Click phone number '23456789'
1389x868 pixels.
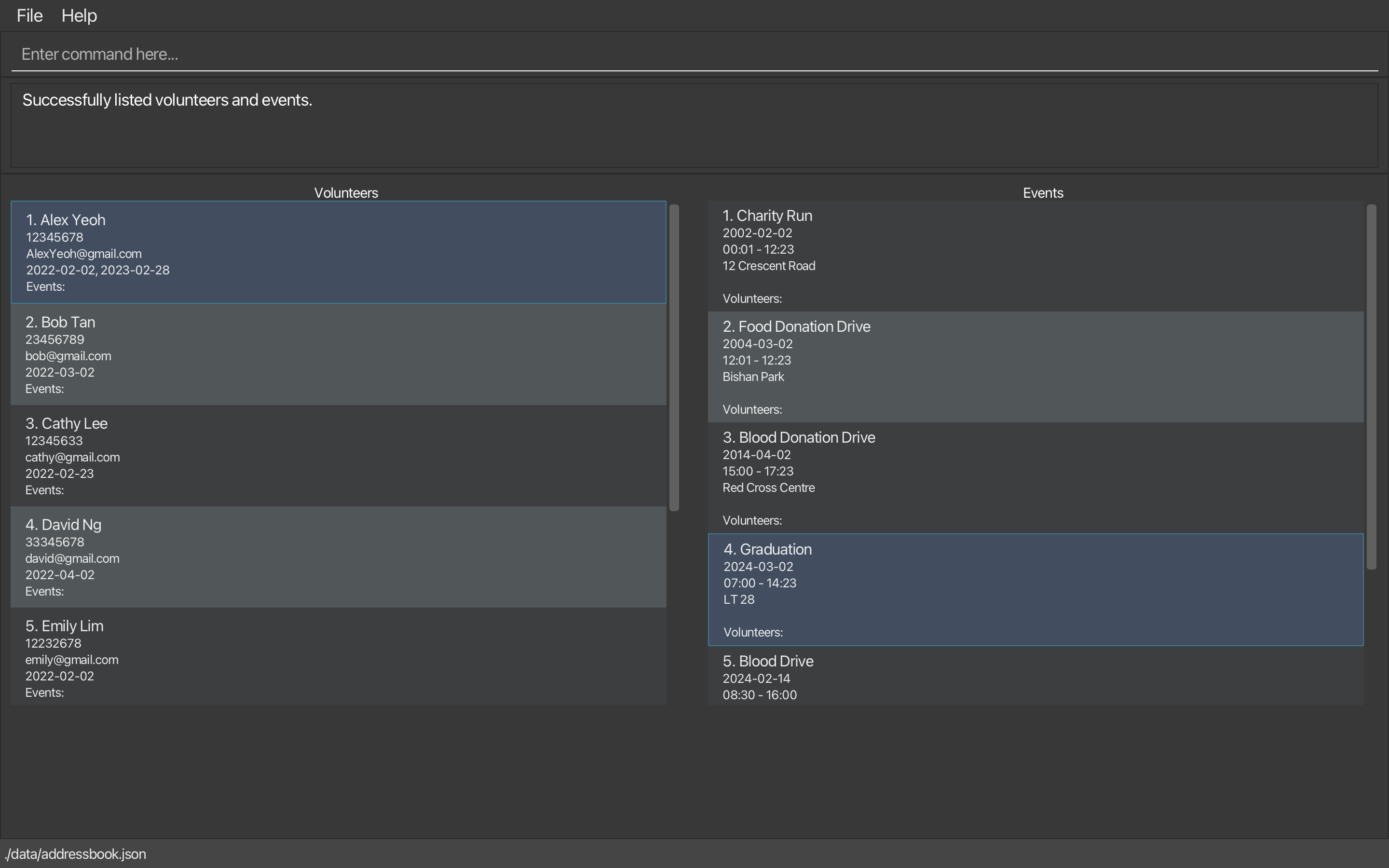coord(54,339)
